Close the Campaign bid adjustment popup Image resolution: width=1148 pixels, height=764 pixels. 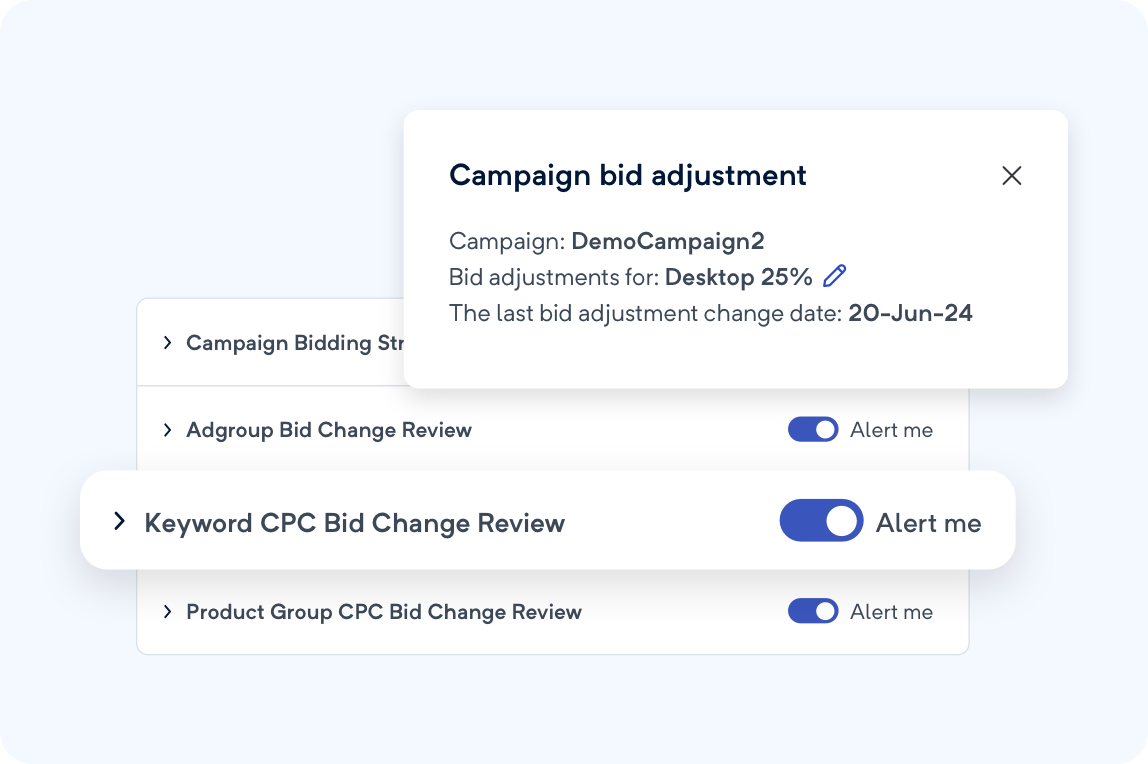tap(1012, 176)
